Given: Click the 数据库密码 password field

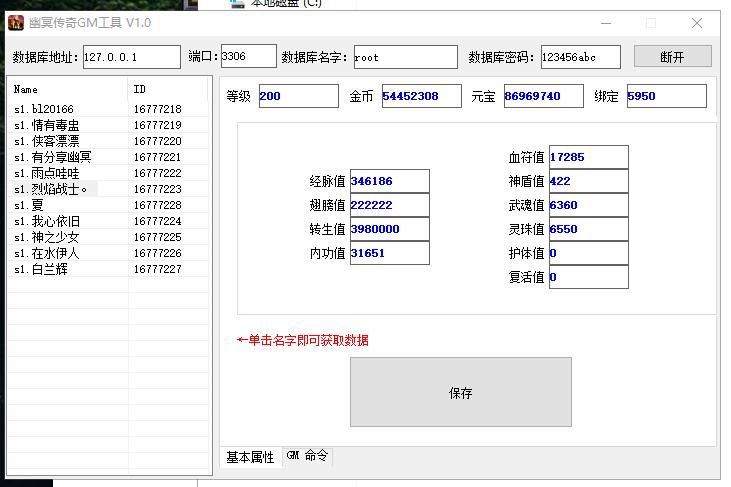Looking at the screenshot, I should click(580, 57).
